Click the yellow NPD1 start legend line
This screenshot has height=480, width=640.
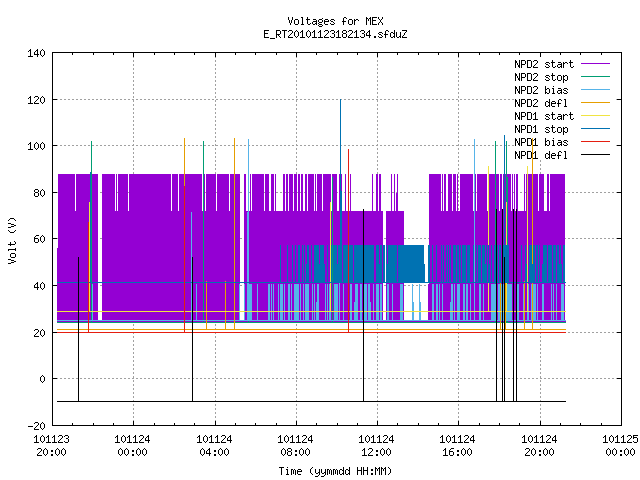[596, 116]
